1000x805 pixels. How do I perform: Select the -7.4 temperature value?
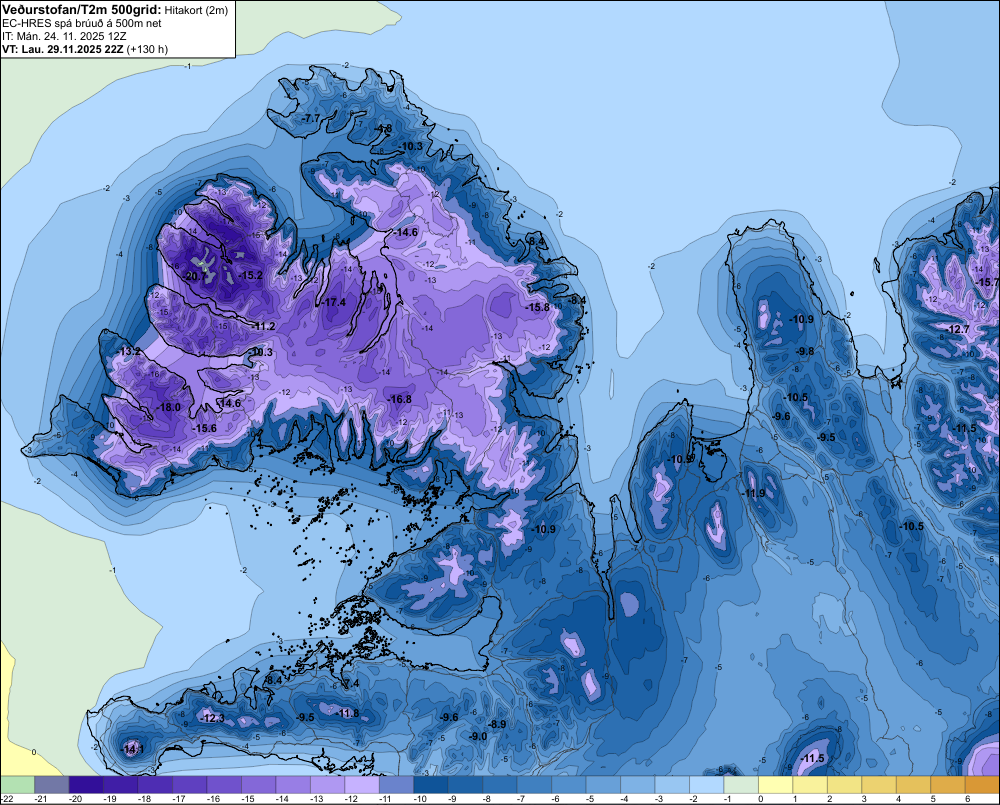click(x=351, y=684)
